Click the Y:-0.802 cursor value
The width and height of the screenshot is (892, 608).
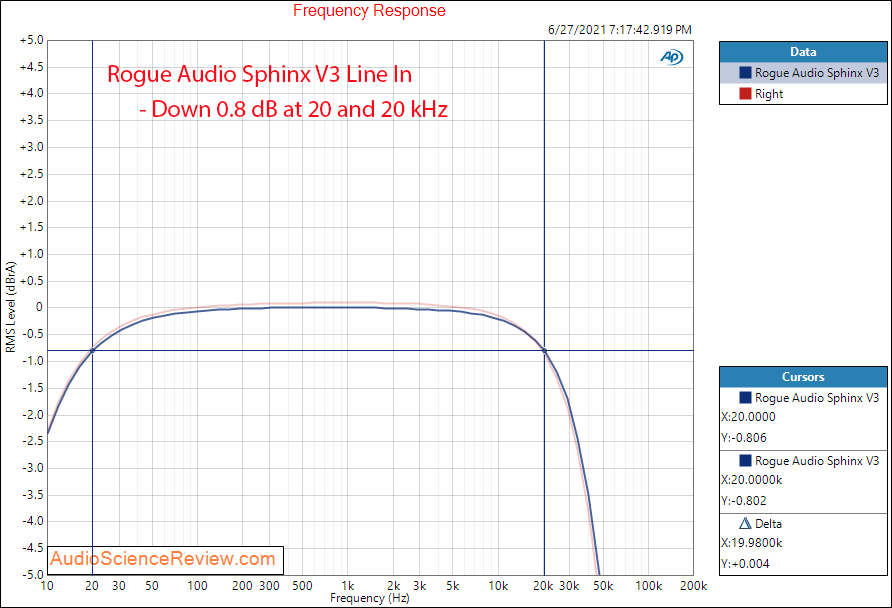click(x=744, y=501)
